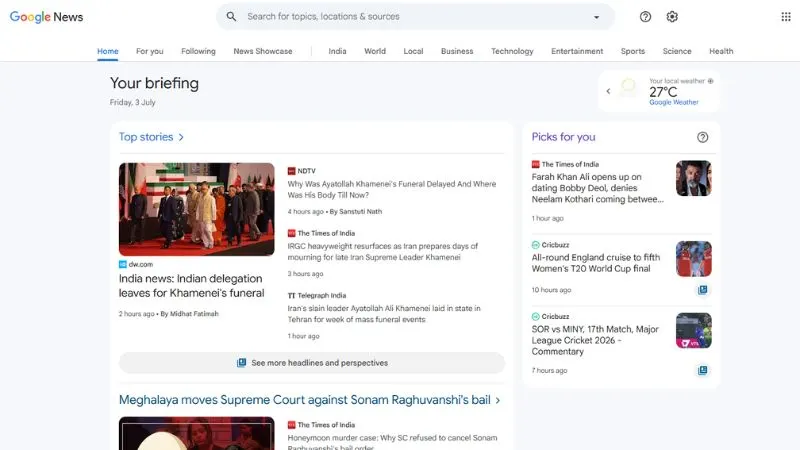Image resolution: width=800 pixels, height=450 pixels.
Task: Open the Sports tab
Action: [633, 51]
